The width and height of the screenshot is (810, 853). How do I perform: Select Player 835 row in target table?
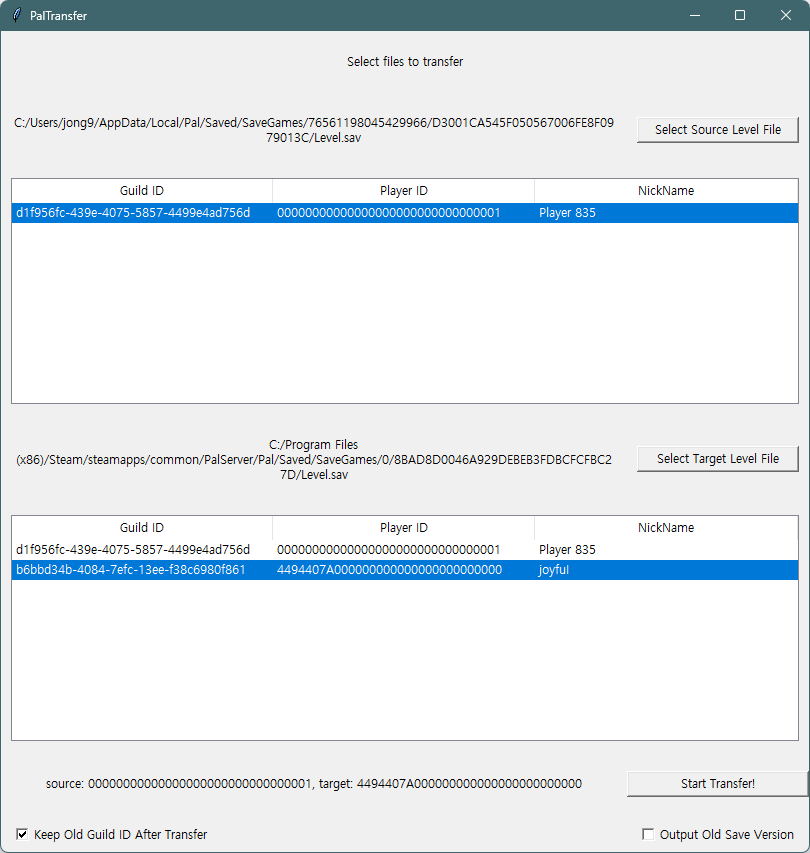pos(405,549)
